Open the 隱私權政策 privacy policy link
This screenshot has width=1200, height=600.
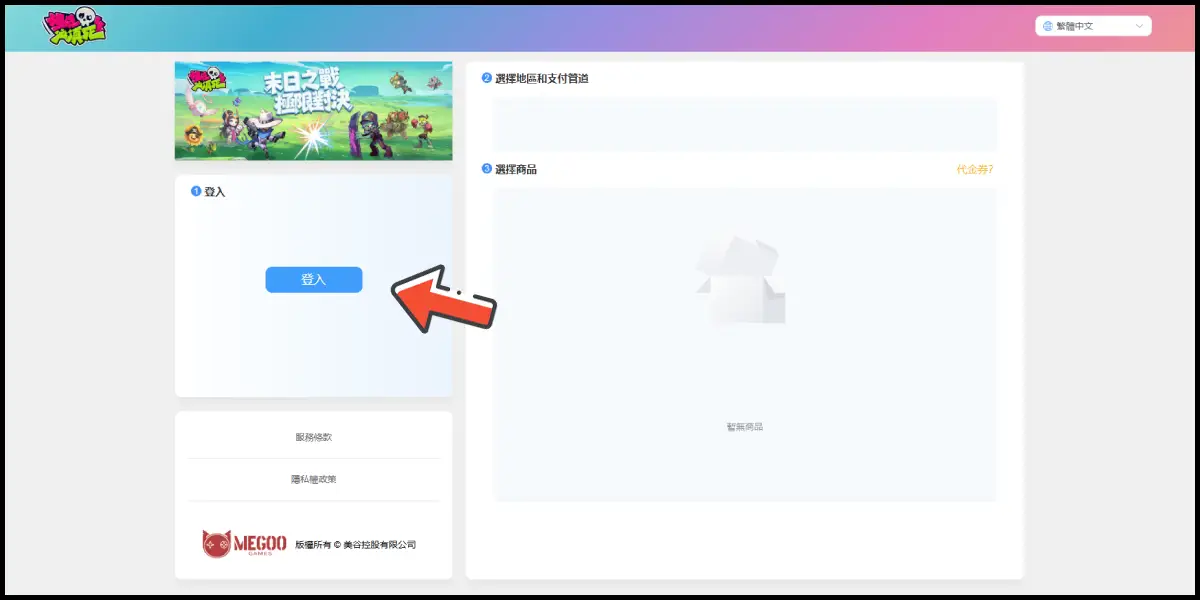click(314, 480)
